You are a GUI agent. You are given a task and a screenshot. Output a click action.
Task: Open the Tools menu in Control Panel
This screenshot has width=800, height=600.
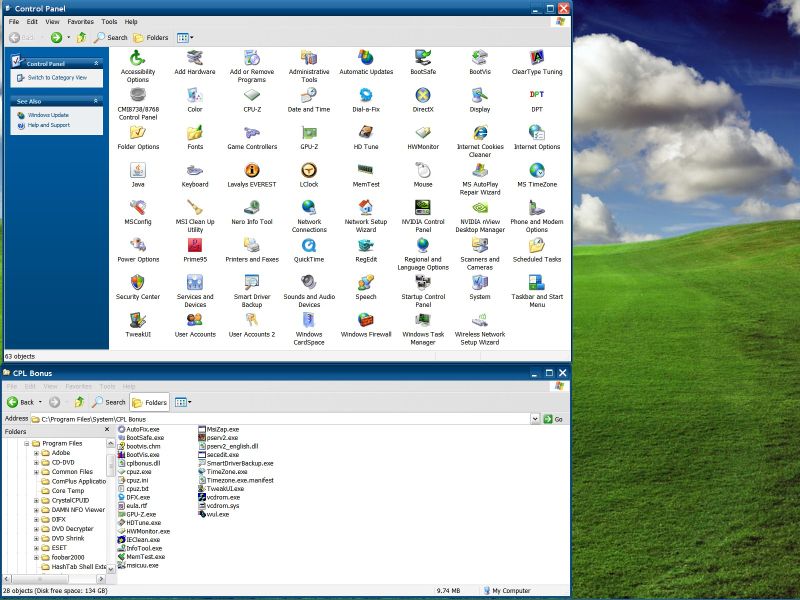pos(109,21)
